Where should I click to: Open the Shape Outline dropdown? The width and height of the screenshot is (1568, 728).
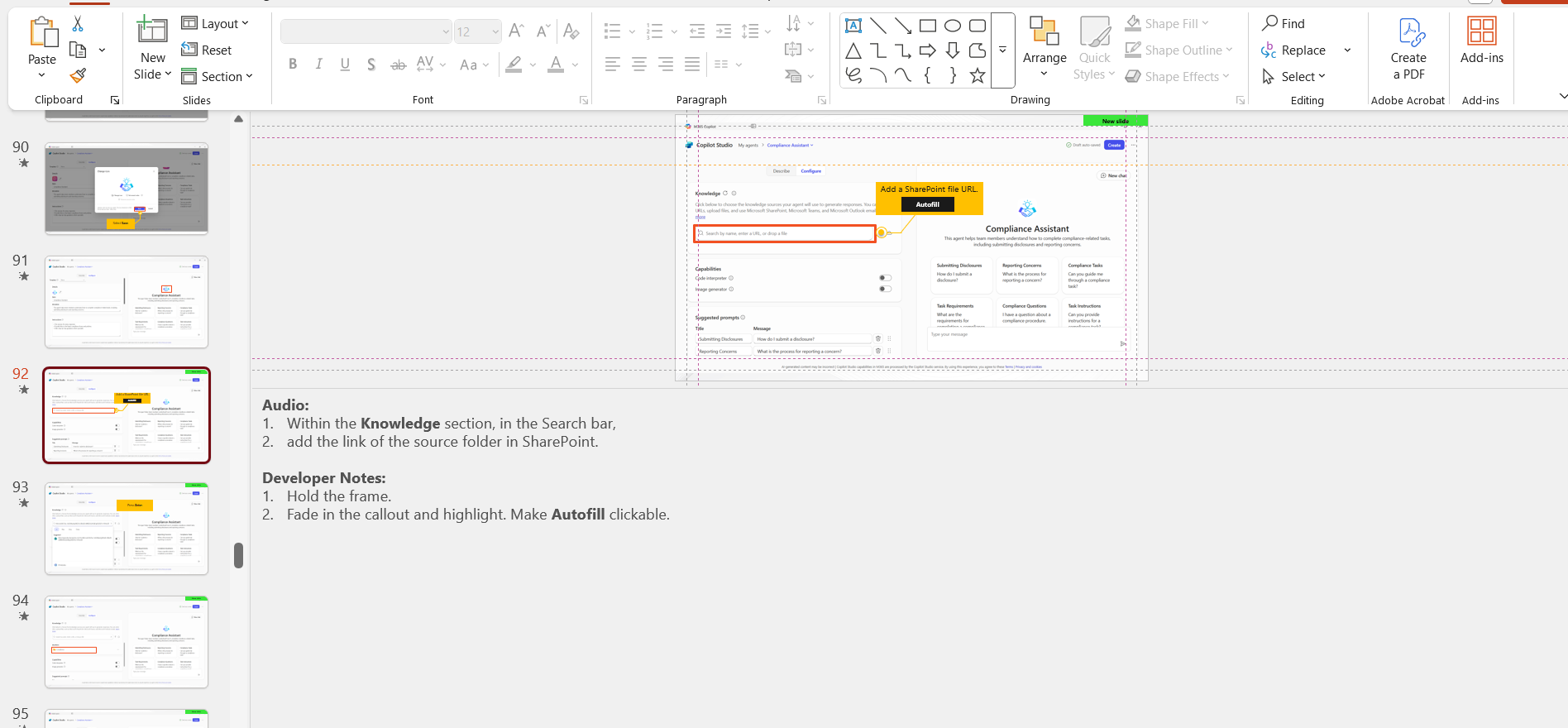[x=1179, y=50]
